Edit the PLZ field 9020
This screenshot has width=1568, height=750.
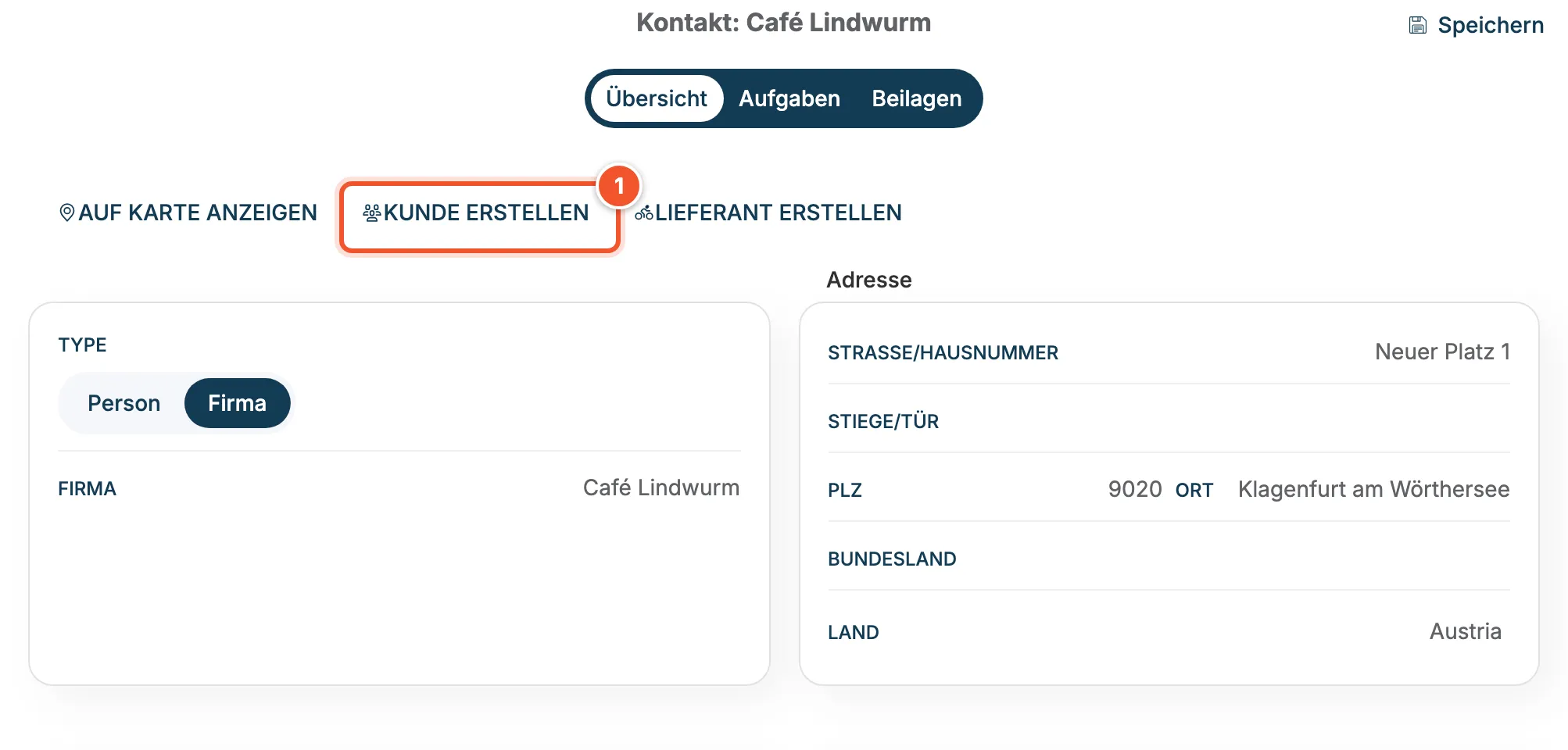click(1135, 489)
